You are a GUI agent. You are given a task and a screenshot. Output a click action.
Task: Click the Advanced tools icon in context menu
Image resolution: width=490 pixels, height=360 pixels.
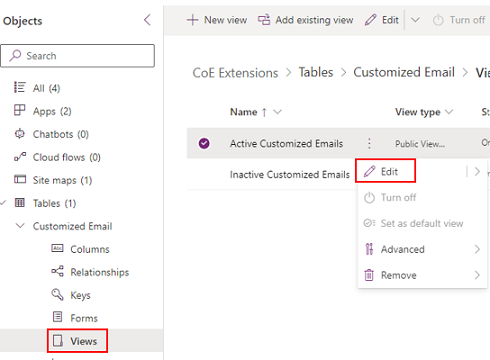(369, 249)
